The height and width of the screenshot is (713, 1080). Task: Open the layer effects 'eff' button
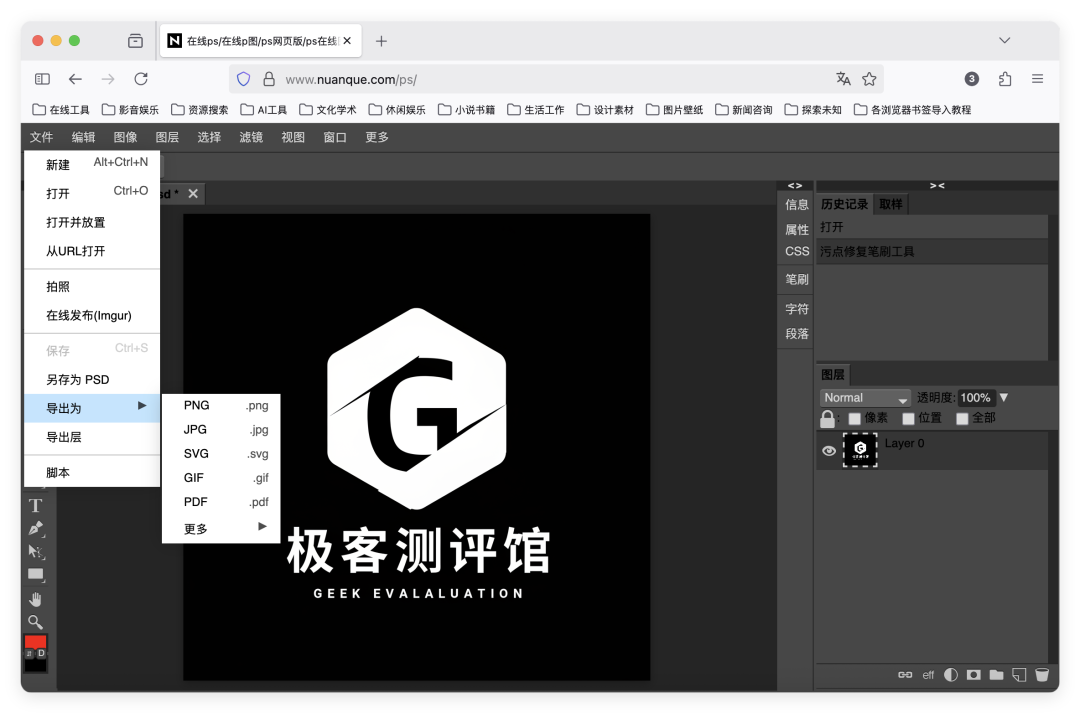click(x=928, y=675)
